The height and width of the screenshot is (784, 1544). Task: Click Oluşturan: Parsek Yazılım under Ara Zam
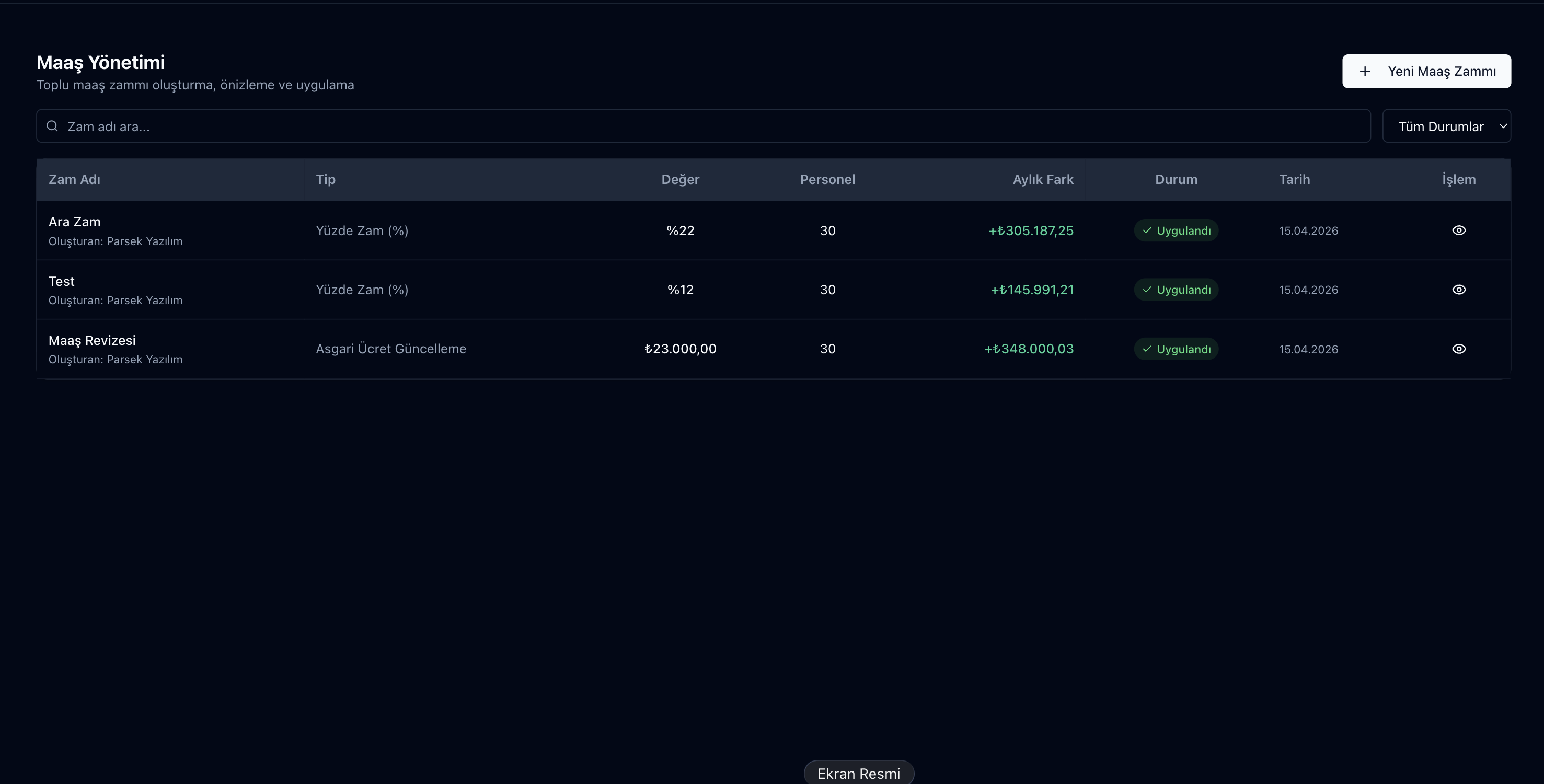(115, 241)
